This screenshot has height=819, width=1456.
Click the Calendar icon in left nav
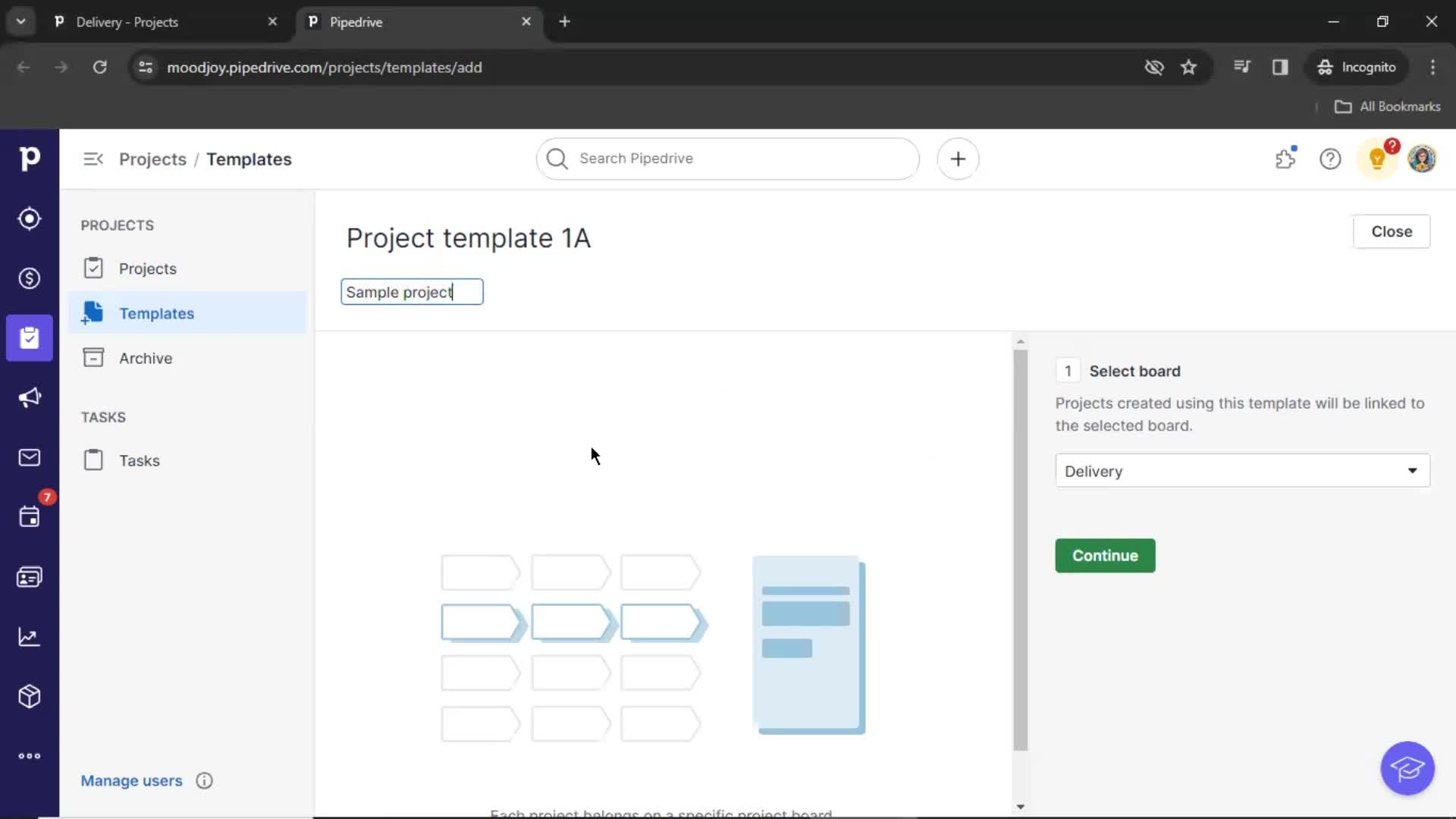click(29, 517)
